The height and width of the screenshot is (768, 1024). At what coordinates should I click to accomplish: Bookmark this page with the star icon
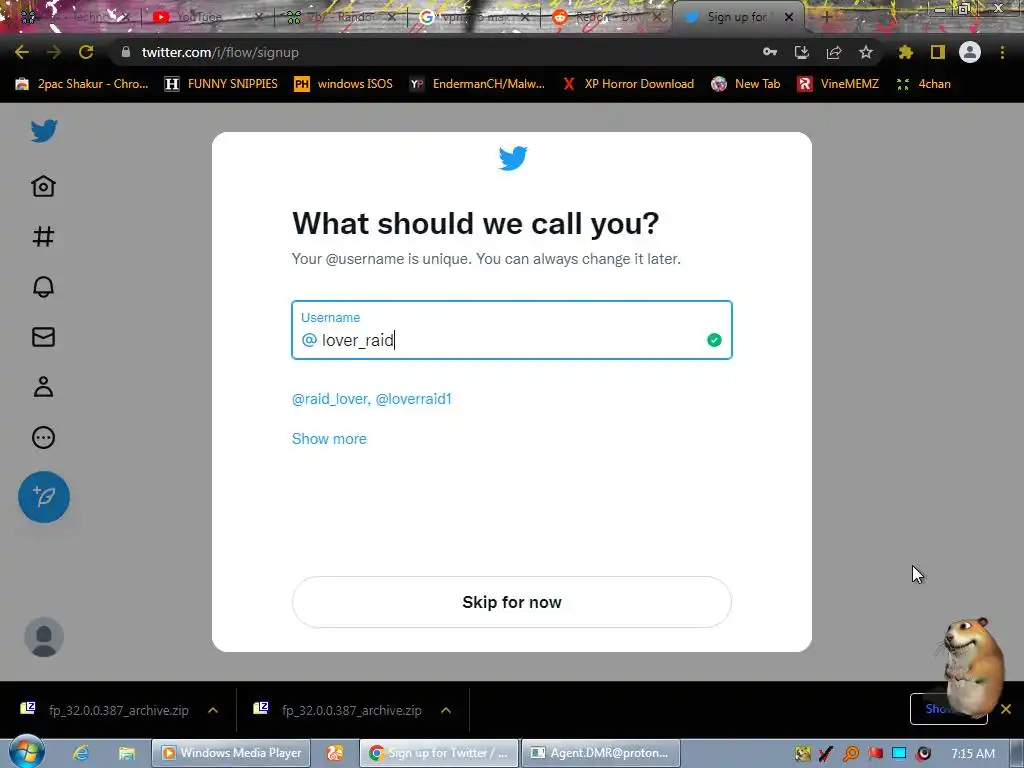click(x=866, y=52)
